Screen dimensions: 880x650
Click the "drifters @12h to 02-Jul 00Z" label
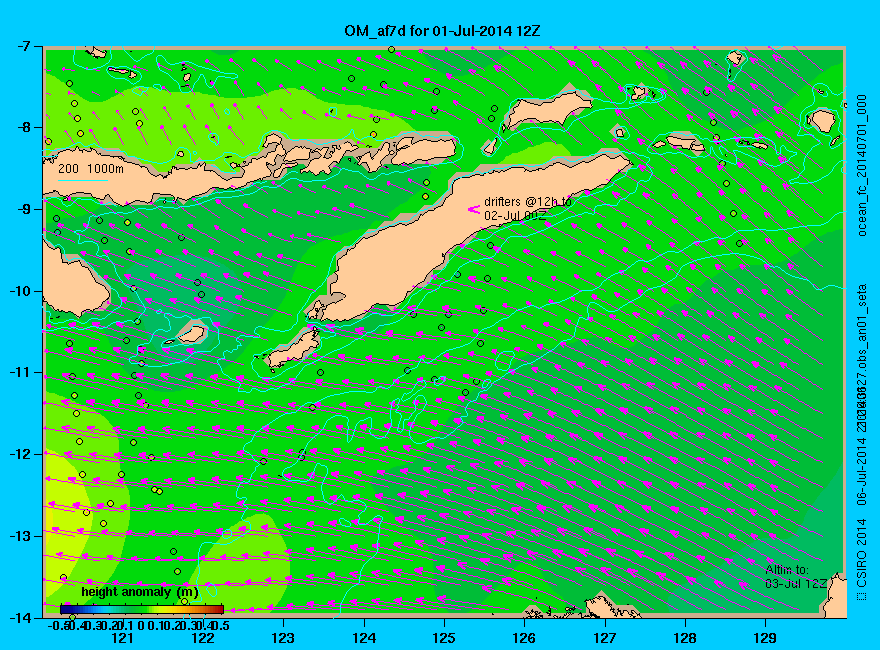pos(528,208)
